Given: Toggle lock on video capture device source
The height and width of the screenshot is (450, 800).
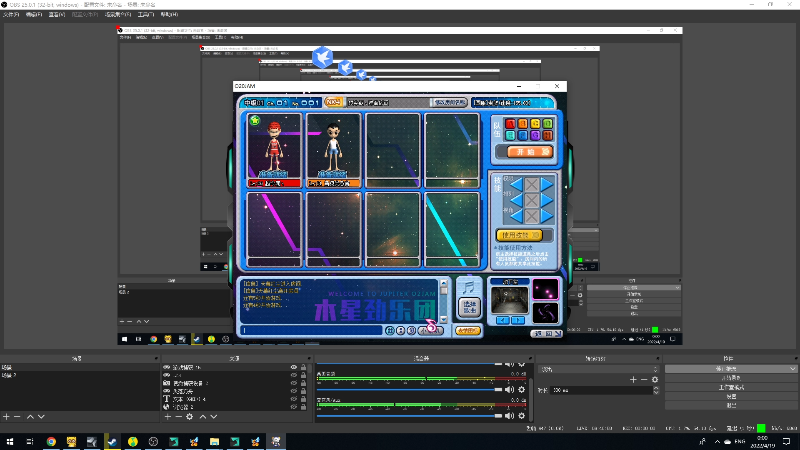Looking at the screenshot, I should coord(304,383).
